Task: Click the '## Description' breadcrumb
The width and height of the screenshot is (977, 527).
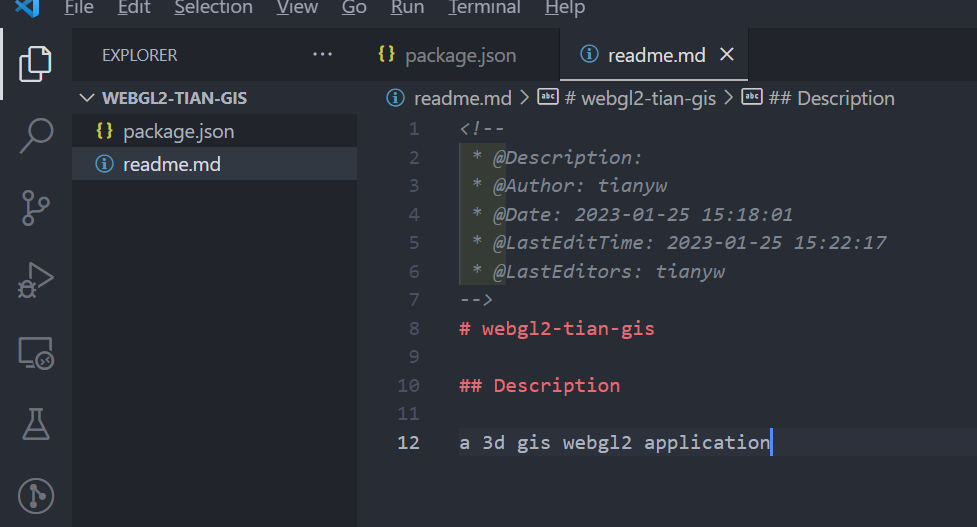Action: (x=831, y=98)
